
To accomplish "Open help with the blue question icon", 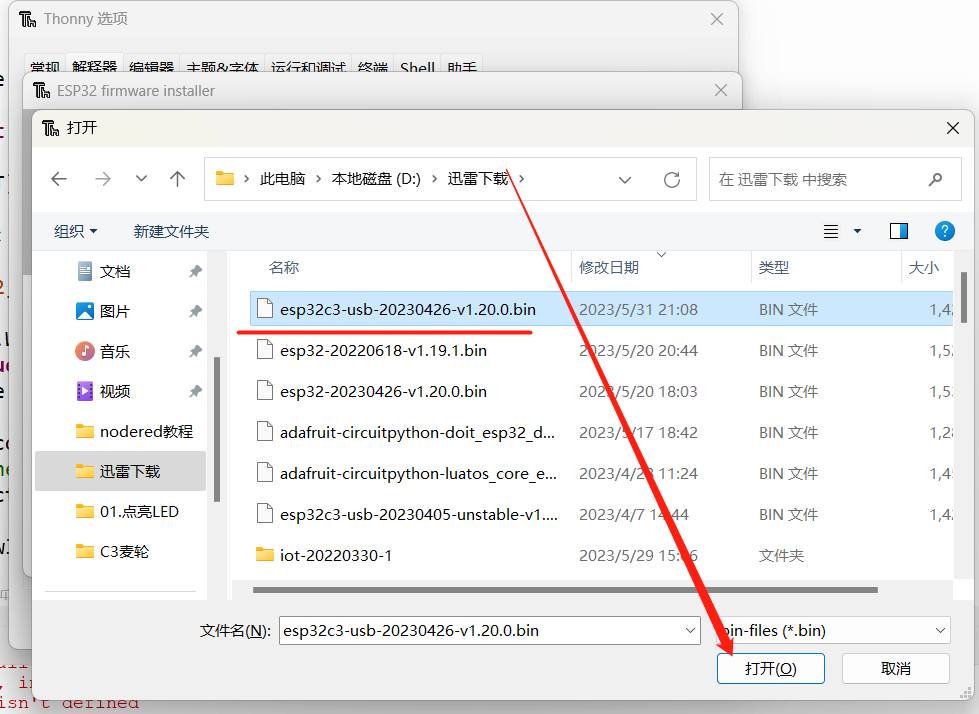I will pos(944,232).
